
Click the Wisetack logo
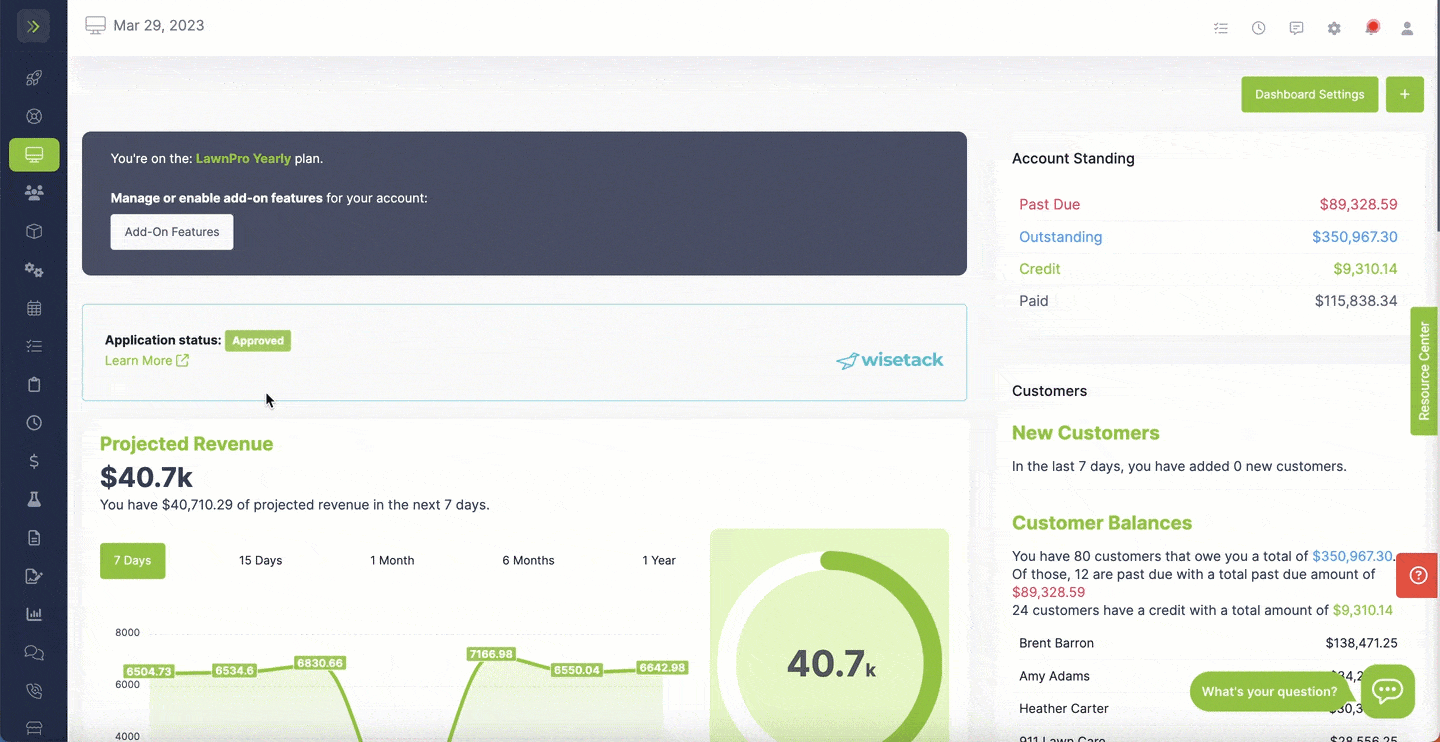click(889, 360)
